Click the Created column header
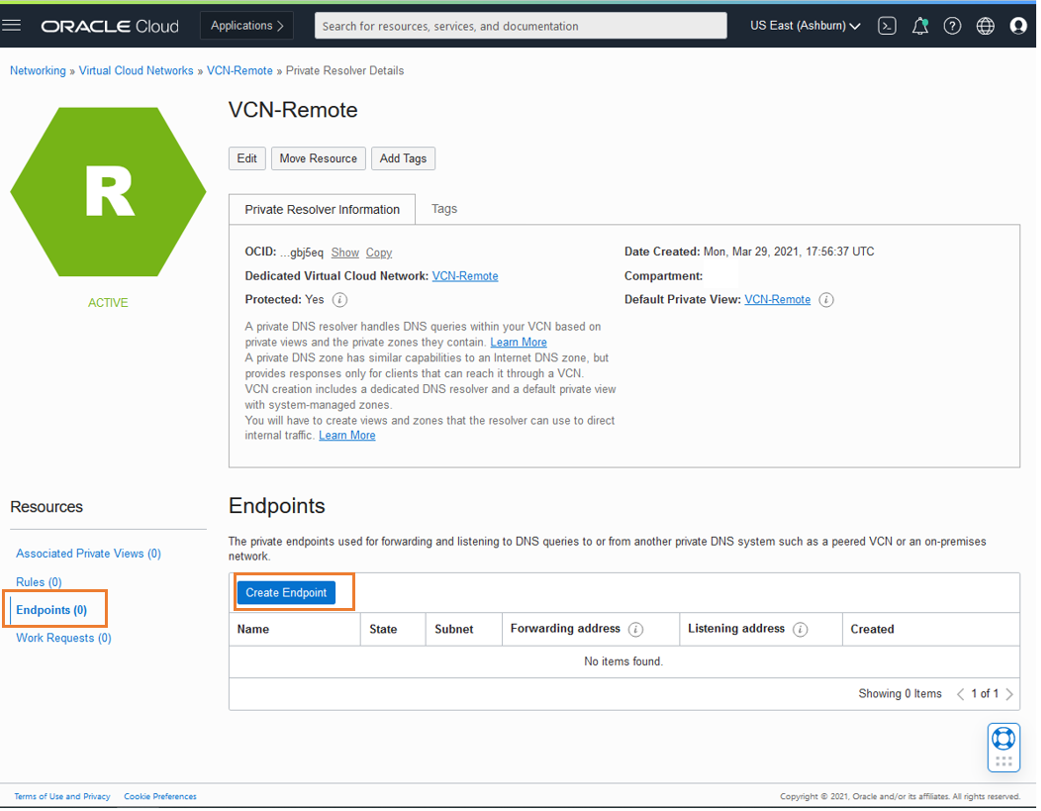Image resolution: width=1041 pixels, height=811 pixels. (x=872, y=629)
